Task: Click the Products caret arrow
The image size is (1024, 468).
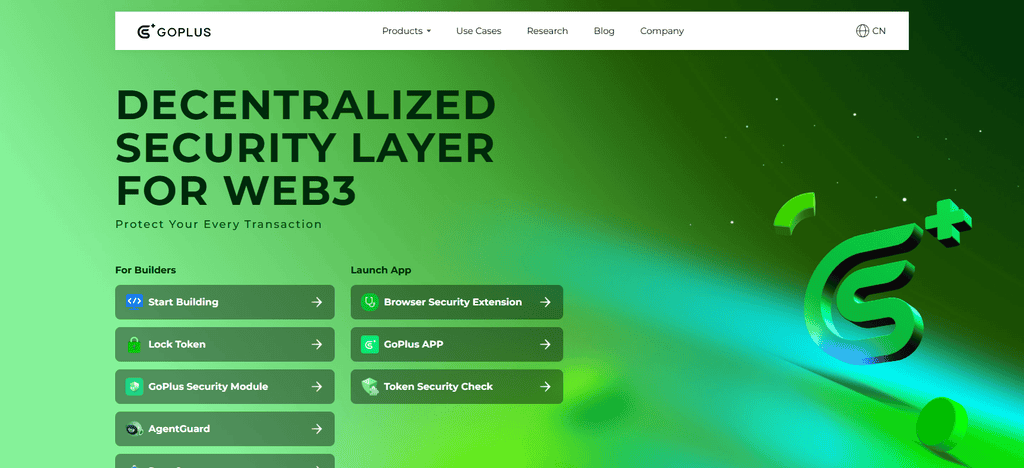Action: [x=428, y=31]
